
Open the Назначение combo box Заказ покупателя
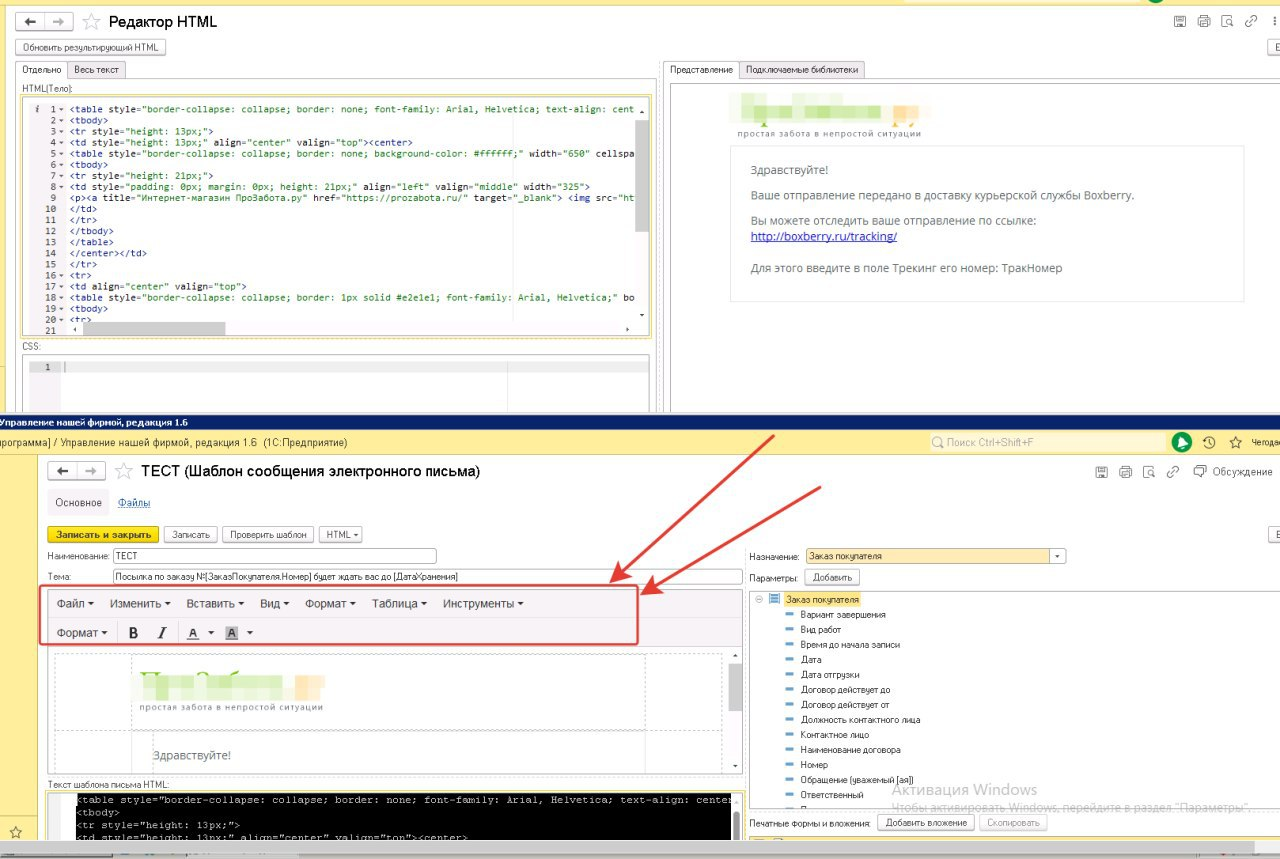pyautogui.click(x=1057, y=555)
